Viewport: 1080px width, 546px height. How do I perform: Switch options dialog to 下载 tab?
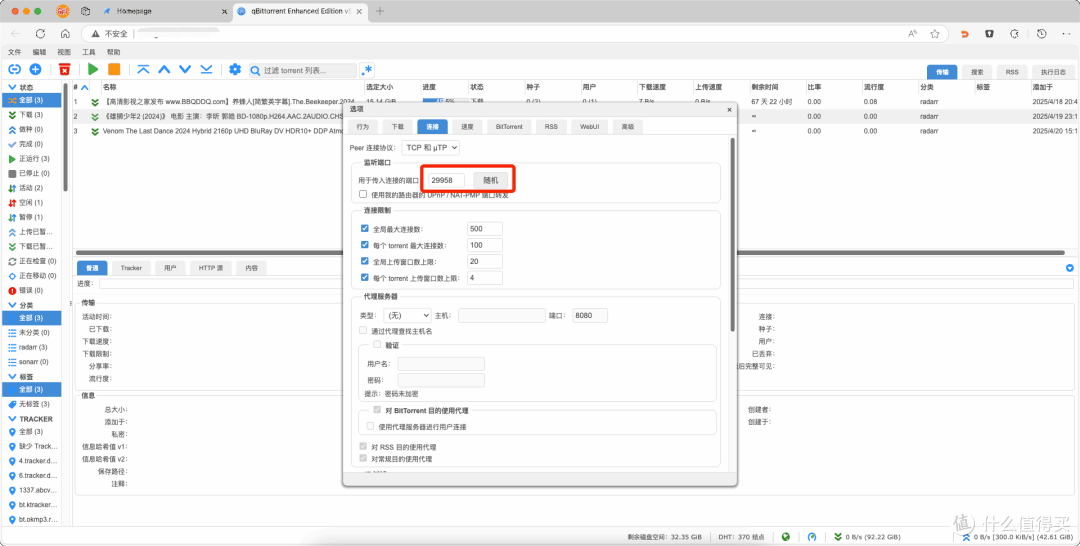(x=397, y=127)
